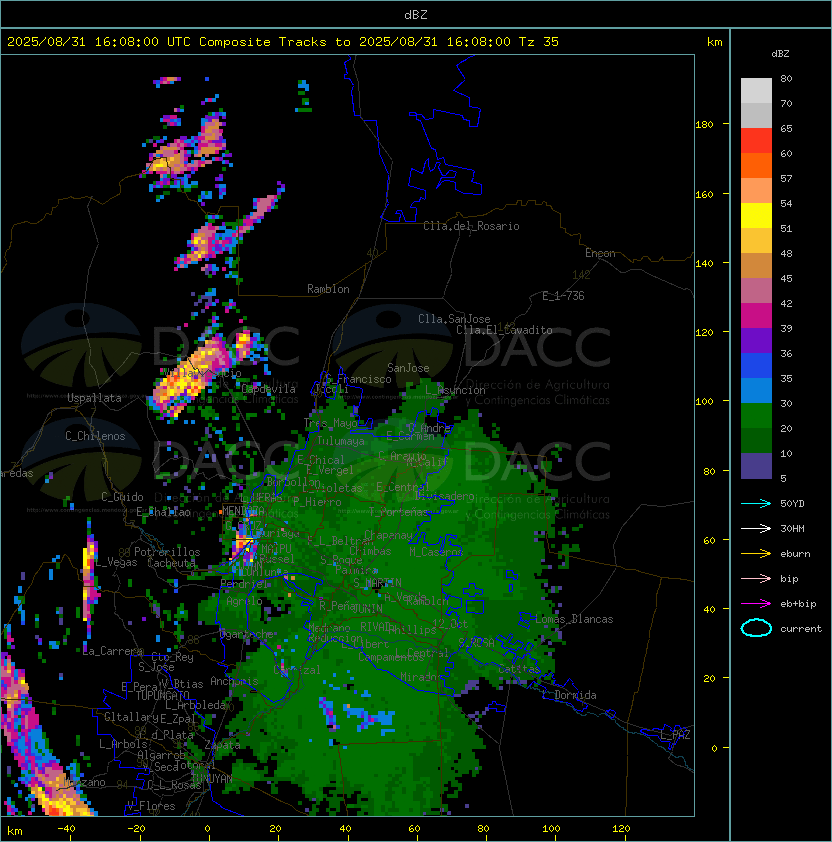Select the light orange 57-54 dBZ swatch
This screenshot has width=832, height=842.
tap(756, 191)
